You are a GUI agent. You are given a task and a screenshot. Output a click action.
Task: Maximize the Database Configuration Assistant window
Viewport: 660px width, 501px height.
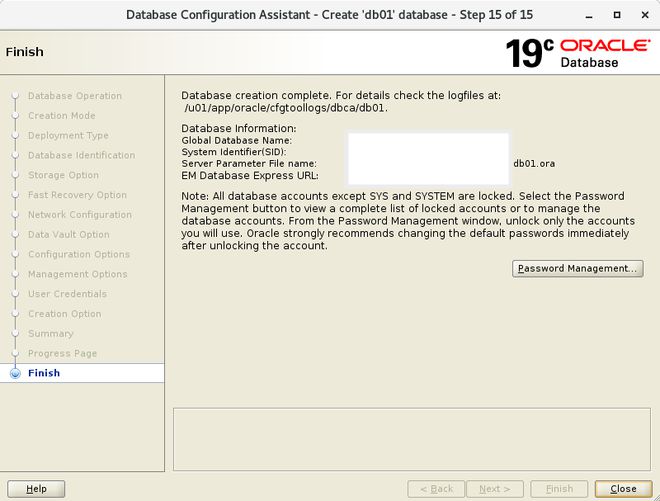[617, 15]
